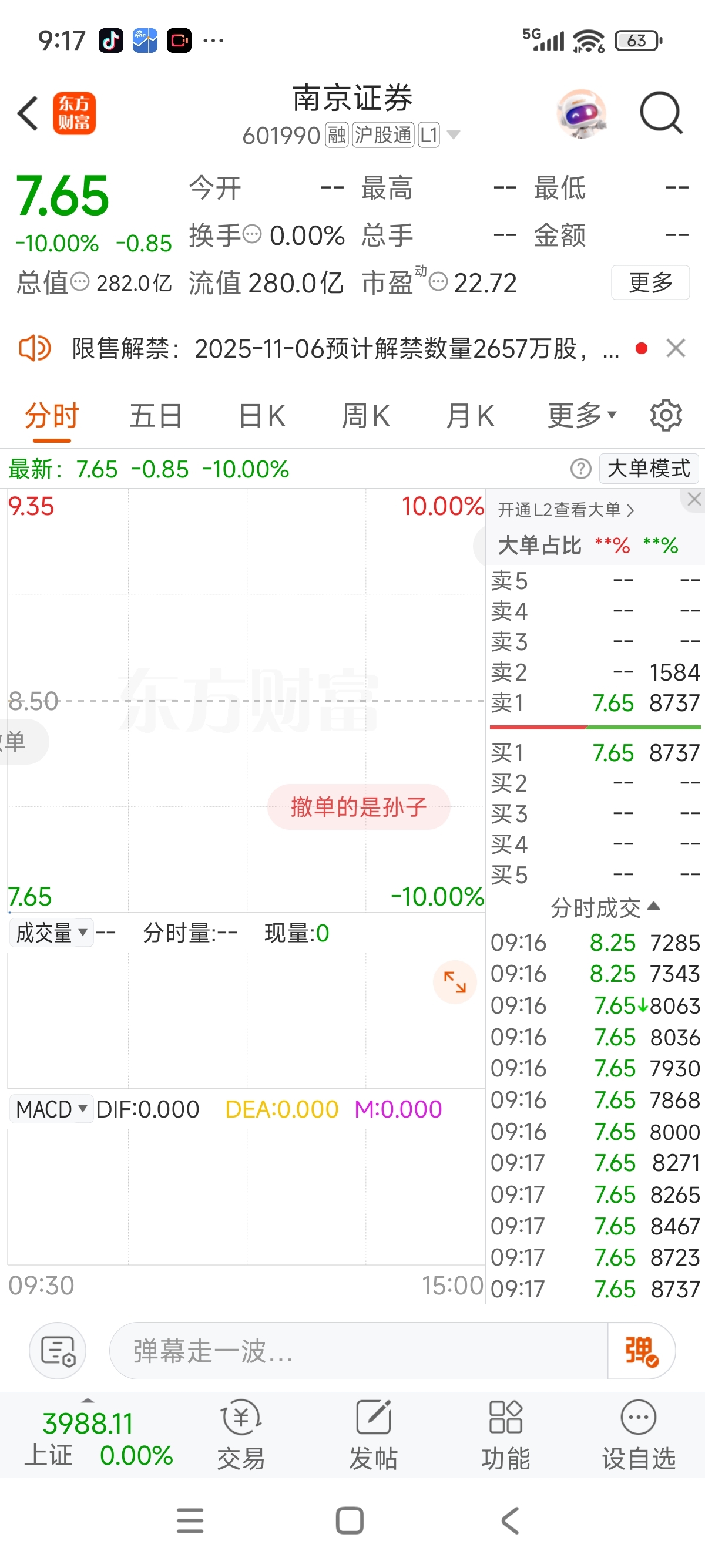Tap the 09:16 trade at 8.25 with 7285

[595, 943]
